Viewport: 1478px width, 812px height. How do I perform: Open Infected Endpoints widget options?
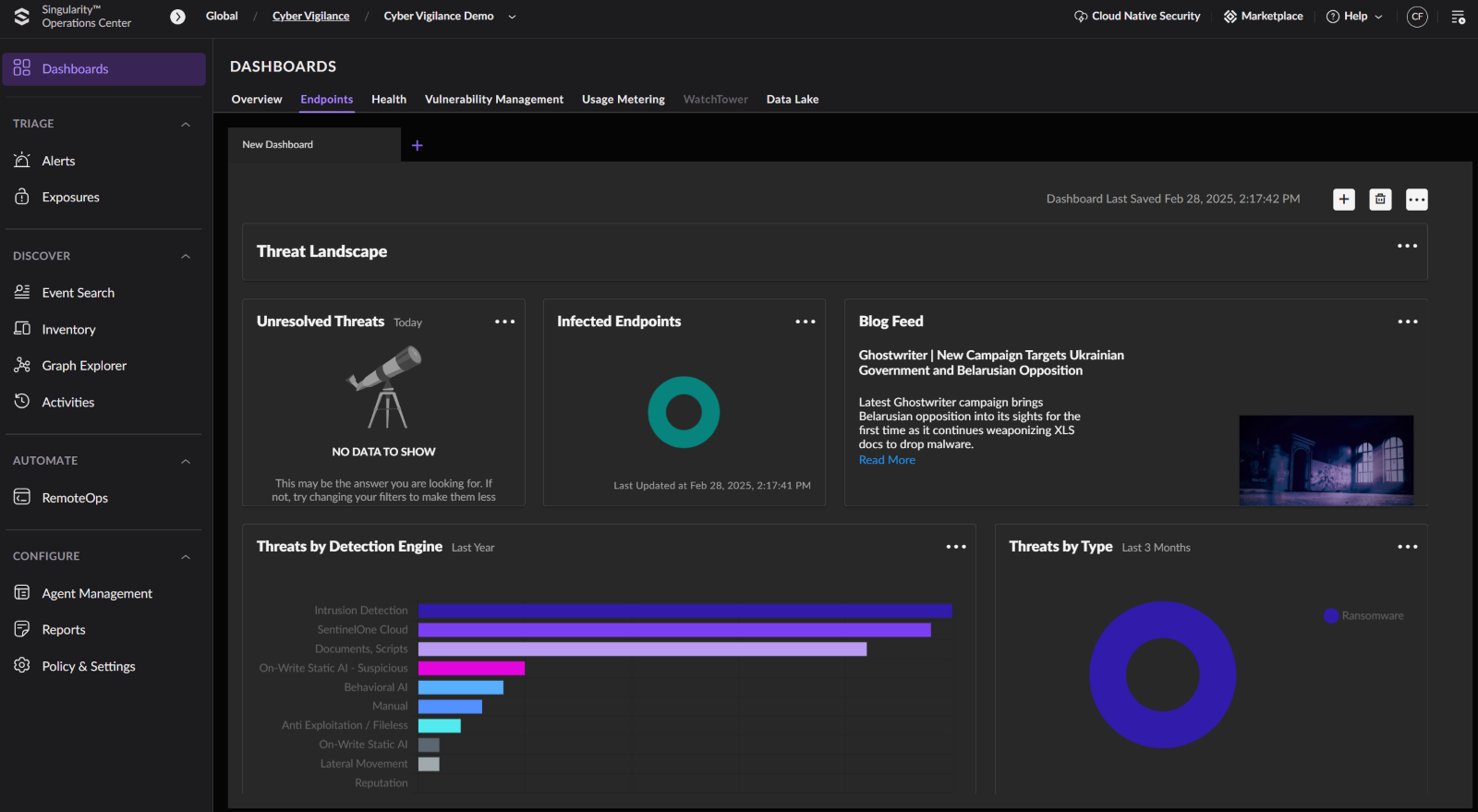tap(806, 321)
